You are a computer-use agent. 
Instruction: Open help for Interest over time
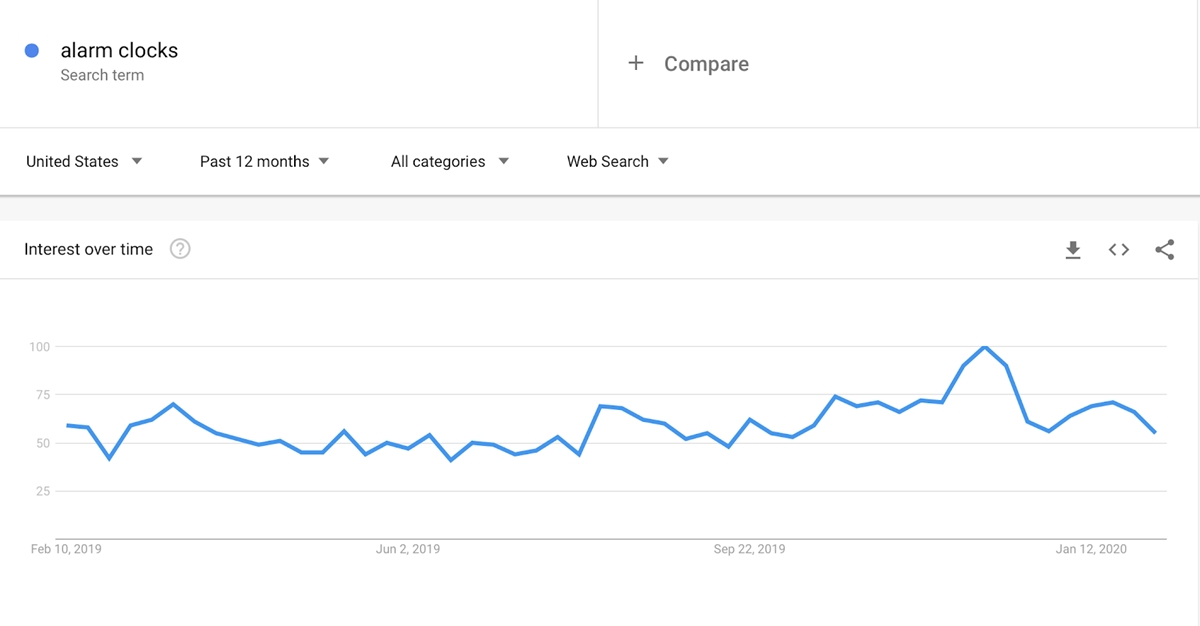click(180, 249)
